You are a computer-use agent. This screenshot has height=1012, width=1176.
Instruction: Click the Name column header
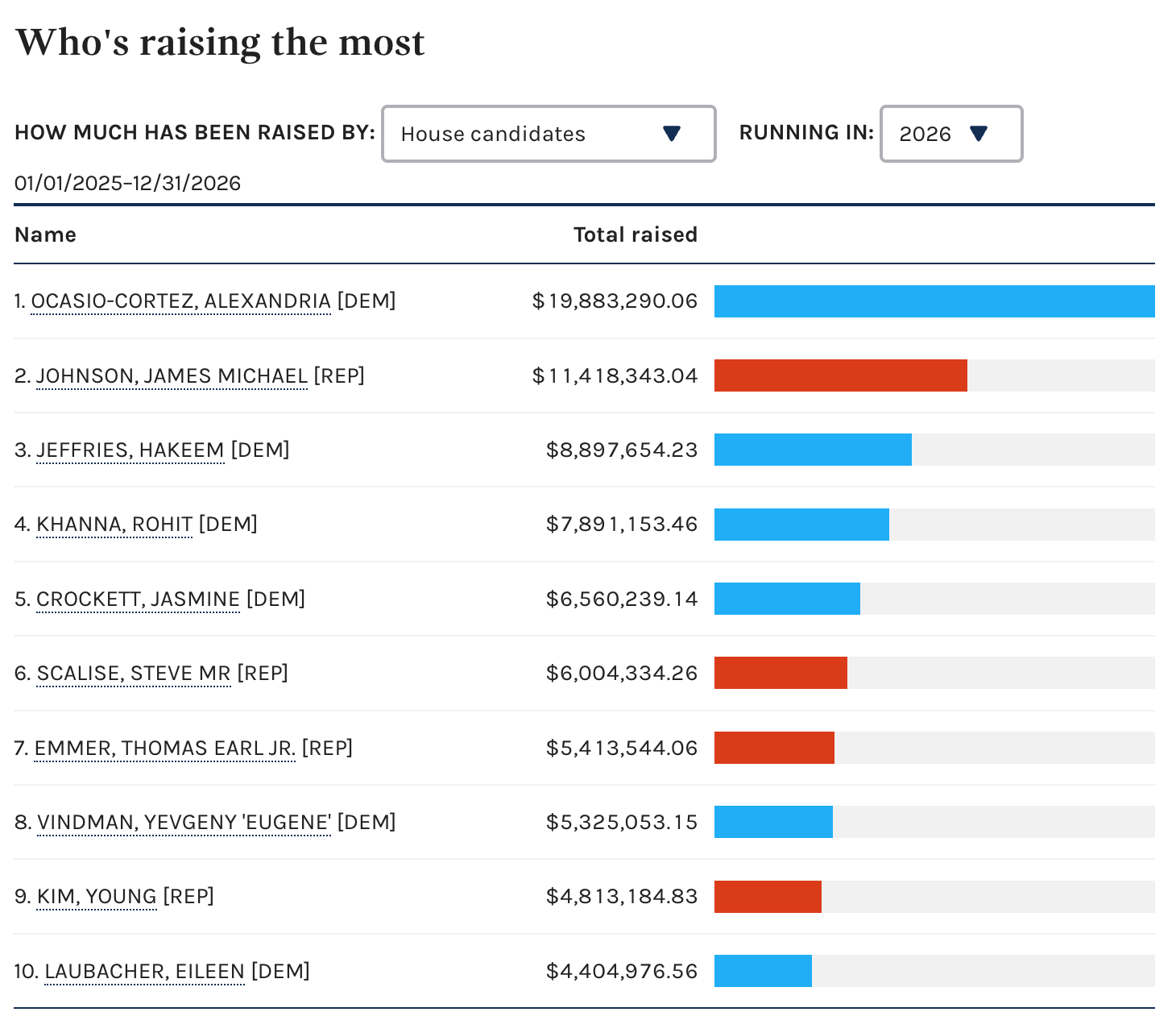(x=45, y=234)
